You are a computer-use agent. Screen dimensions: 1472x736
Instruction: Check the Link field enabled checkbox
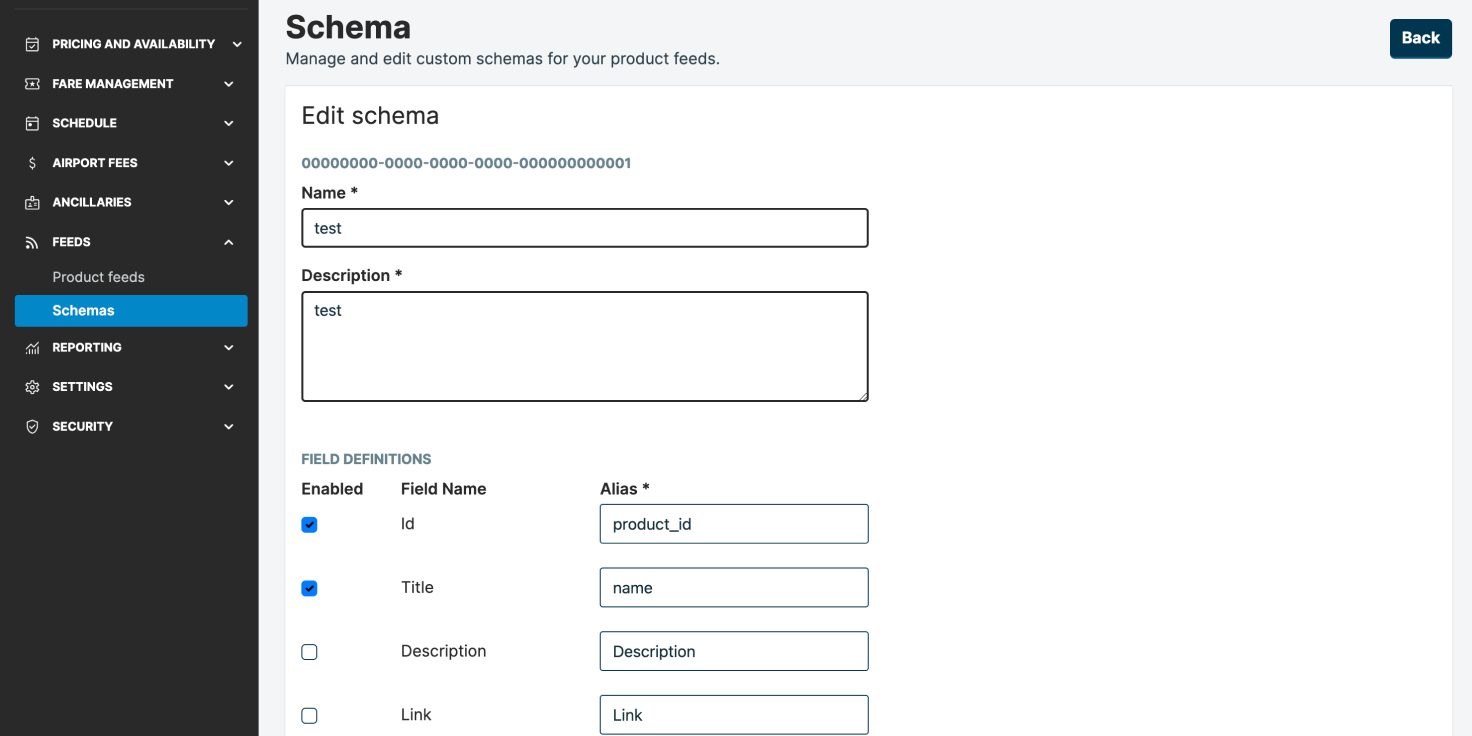(309, 716)
